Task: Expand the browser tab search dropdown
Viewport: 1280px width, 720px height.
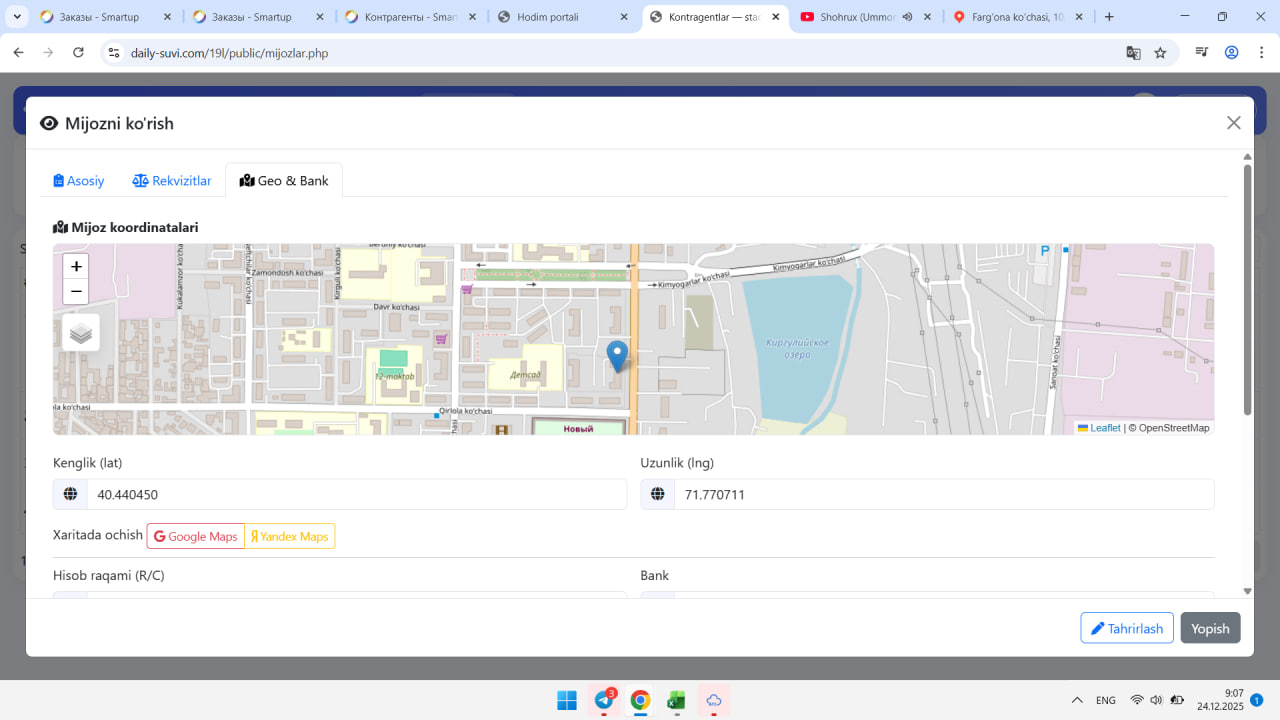Action: pyautogui.click(x=18, y=17)
